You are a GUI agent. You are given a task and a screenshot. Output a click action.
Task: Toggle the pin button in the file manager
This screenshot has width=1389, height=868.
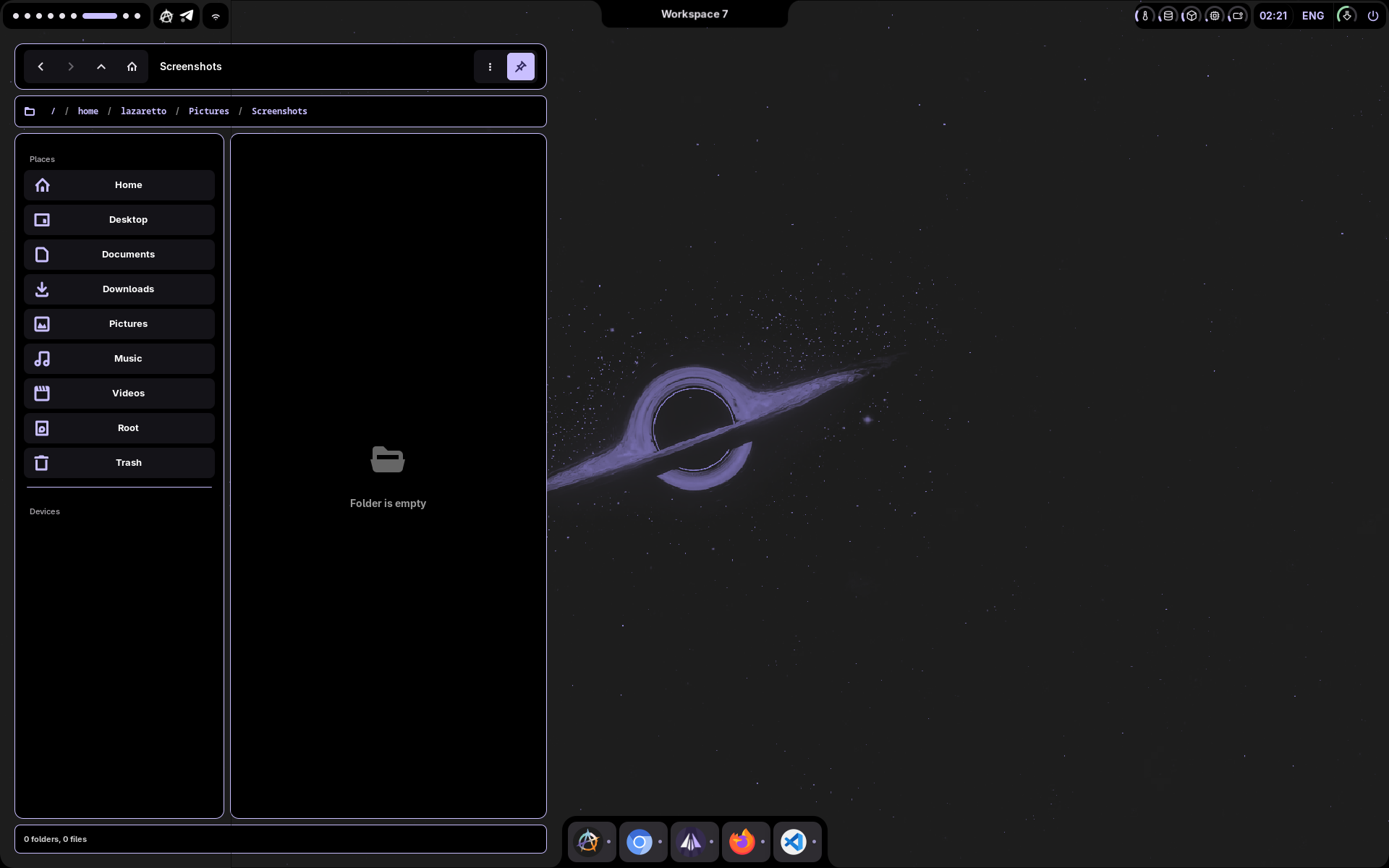521,67
